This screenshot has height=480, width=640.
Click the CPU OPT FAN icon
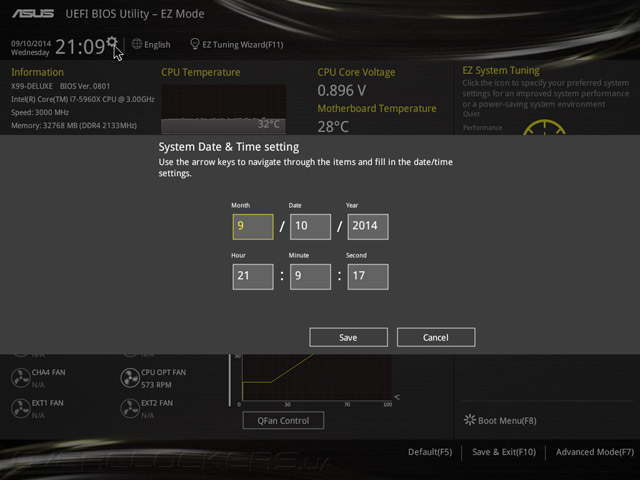[x=130, y=378]
